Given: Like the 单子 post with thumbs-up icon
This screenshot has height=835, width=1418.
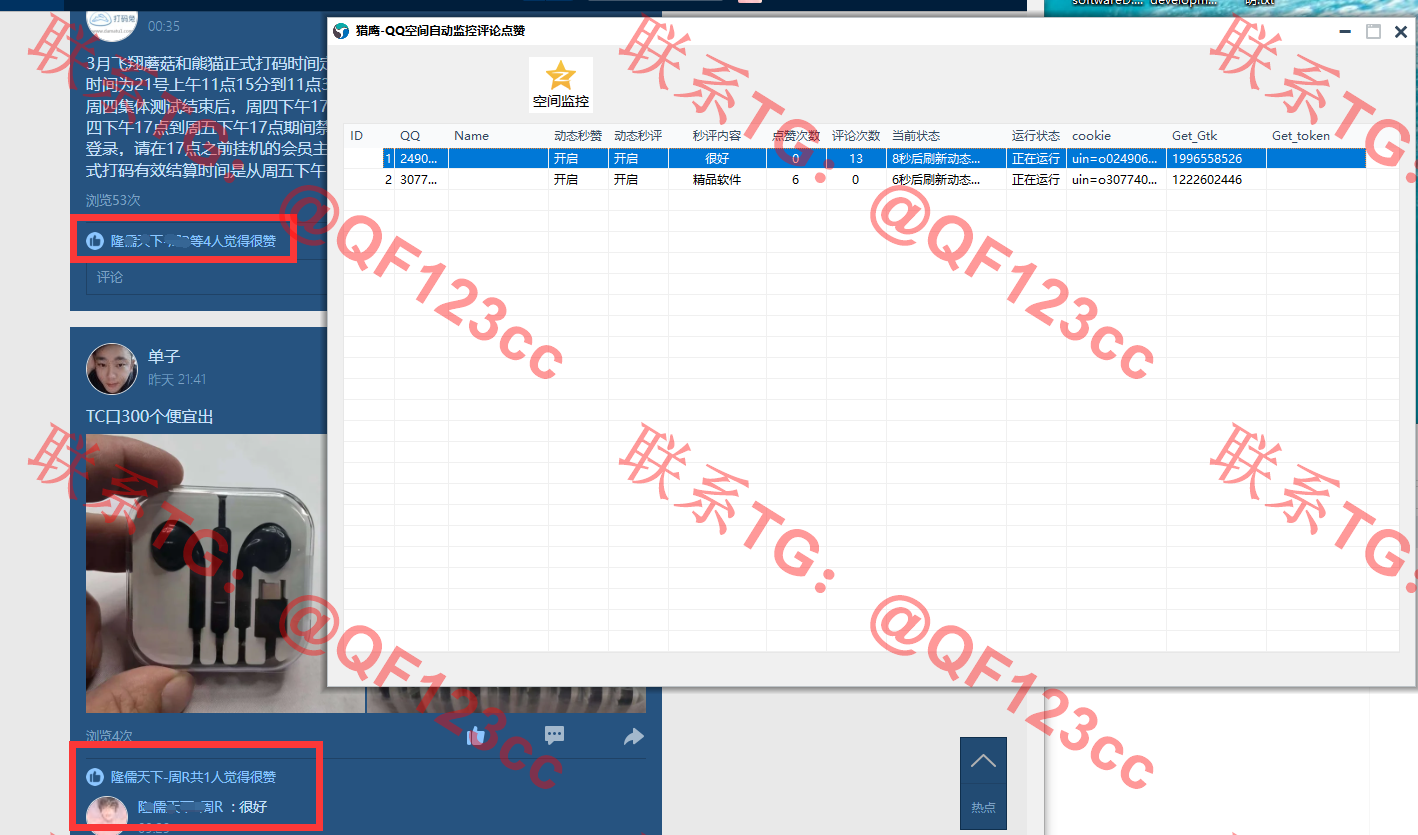Looking at the screenshot, I should pyautogui.click(x=476, y=737).
